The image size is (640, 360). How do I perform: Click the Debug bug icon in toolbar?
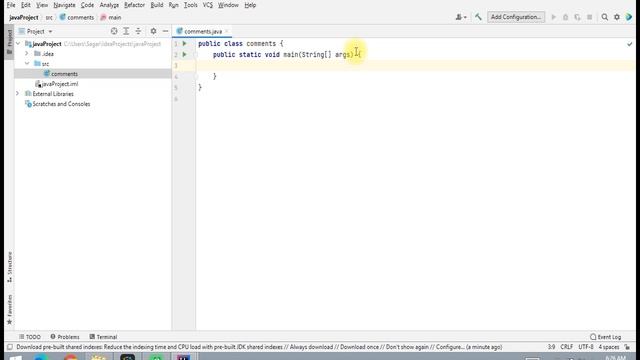tap(565, 17)
